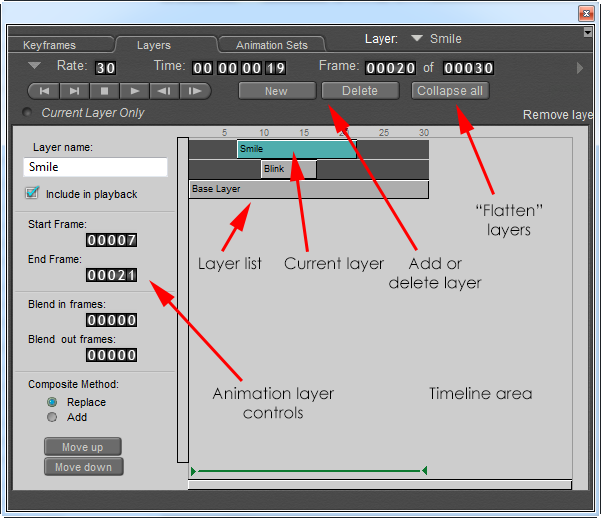Step back one frame

point(165,91)
